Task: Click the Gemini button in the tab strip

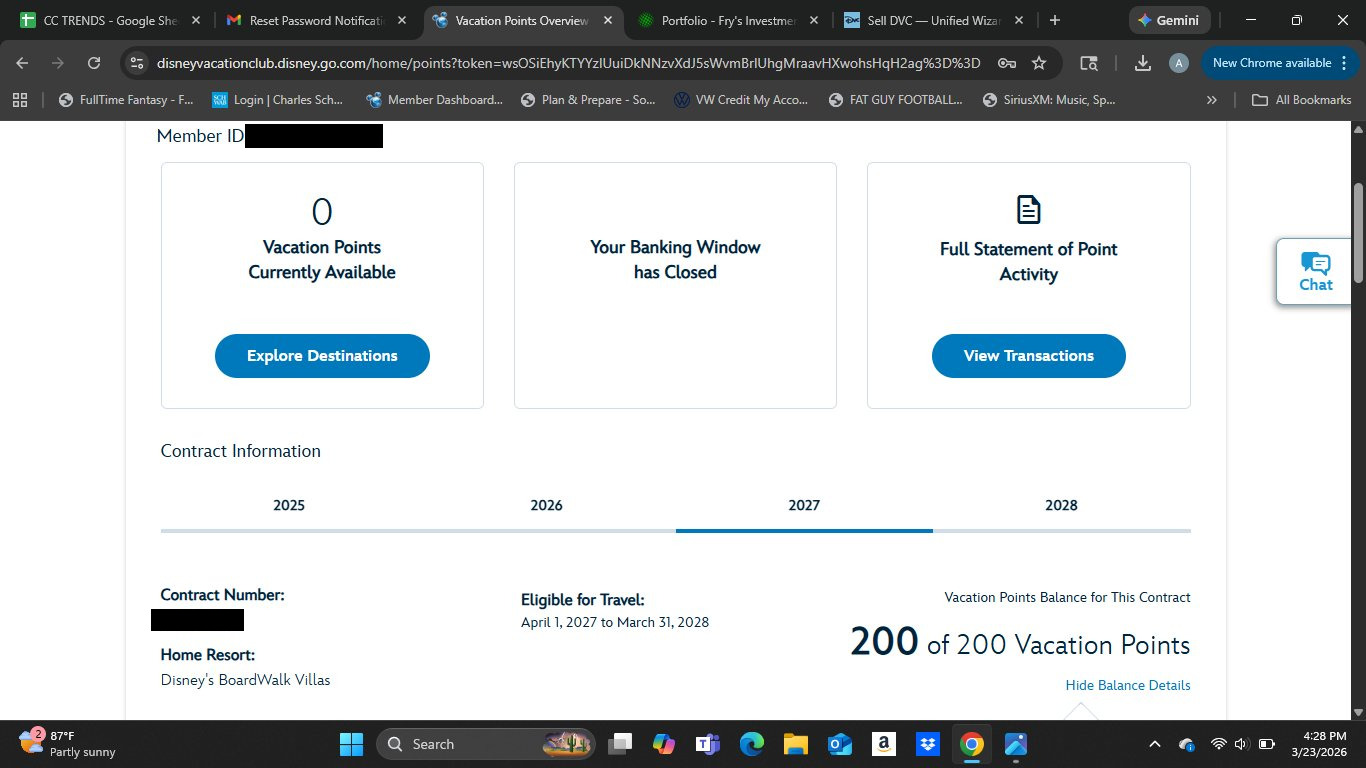Action: pos(1170,20)
